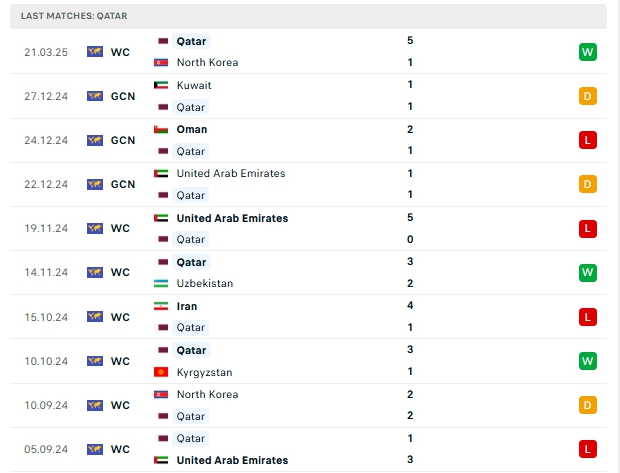Click the Kyrgyzstan flag icon
This screenshot has height=473, width=620.
(161, 372)
